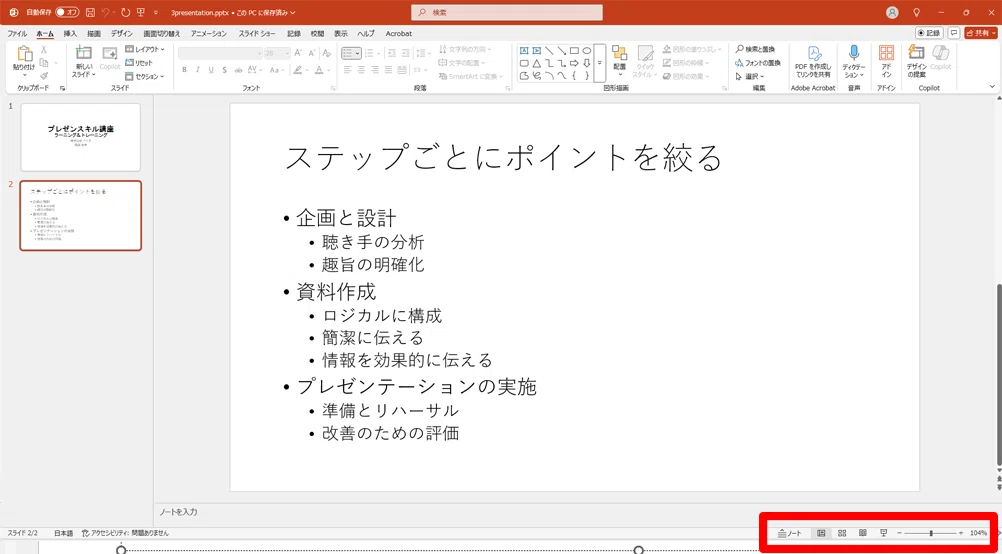This screenshot has width=1002, height=554.
Task: Click the Reset (リセット) slide button
Action: (x=139, y=63)
